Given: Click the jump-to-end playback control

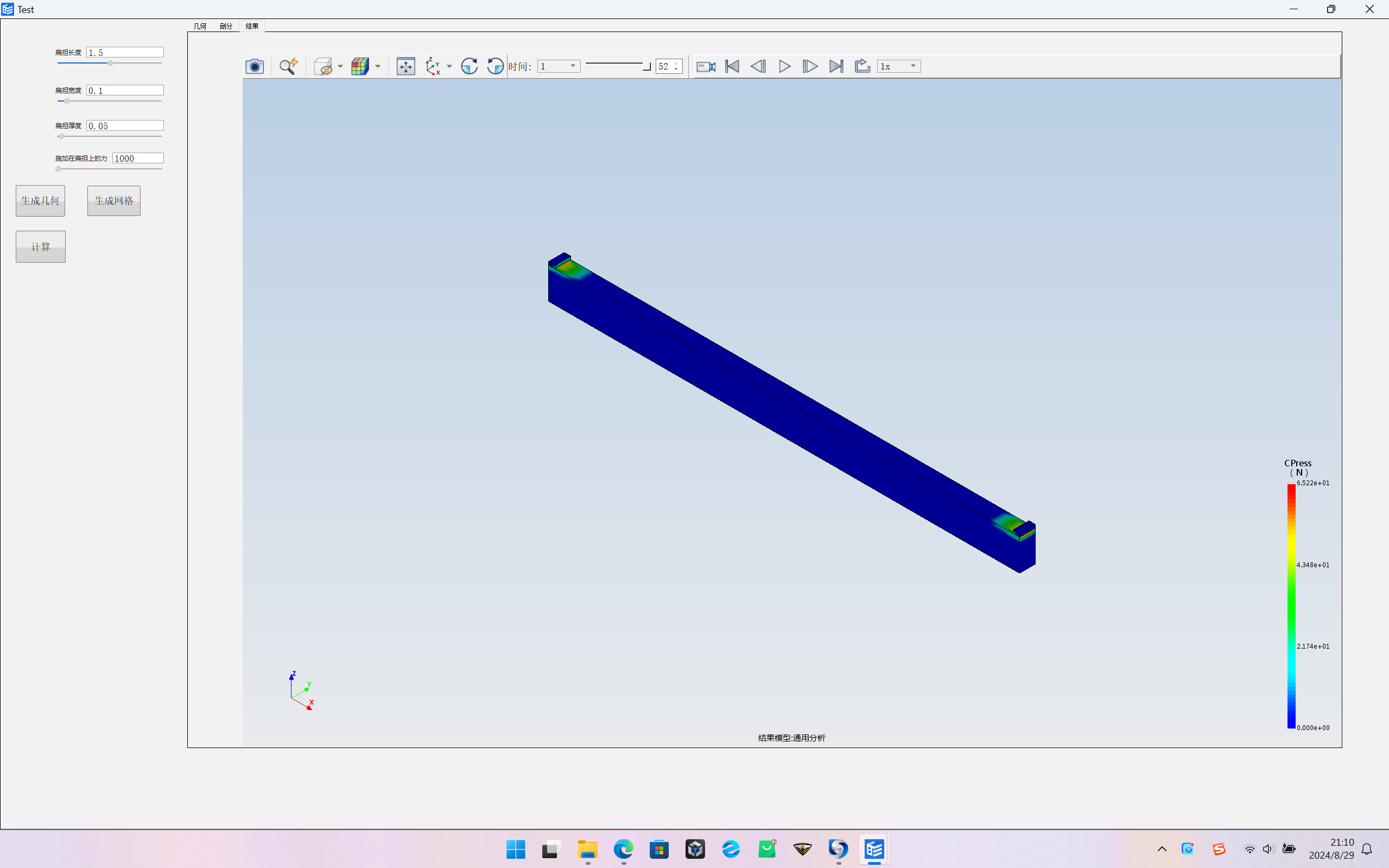Looking at the screenshot, I should [x=836, y=66].
